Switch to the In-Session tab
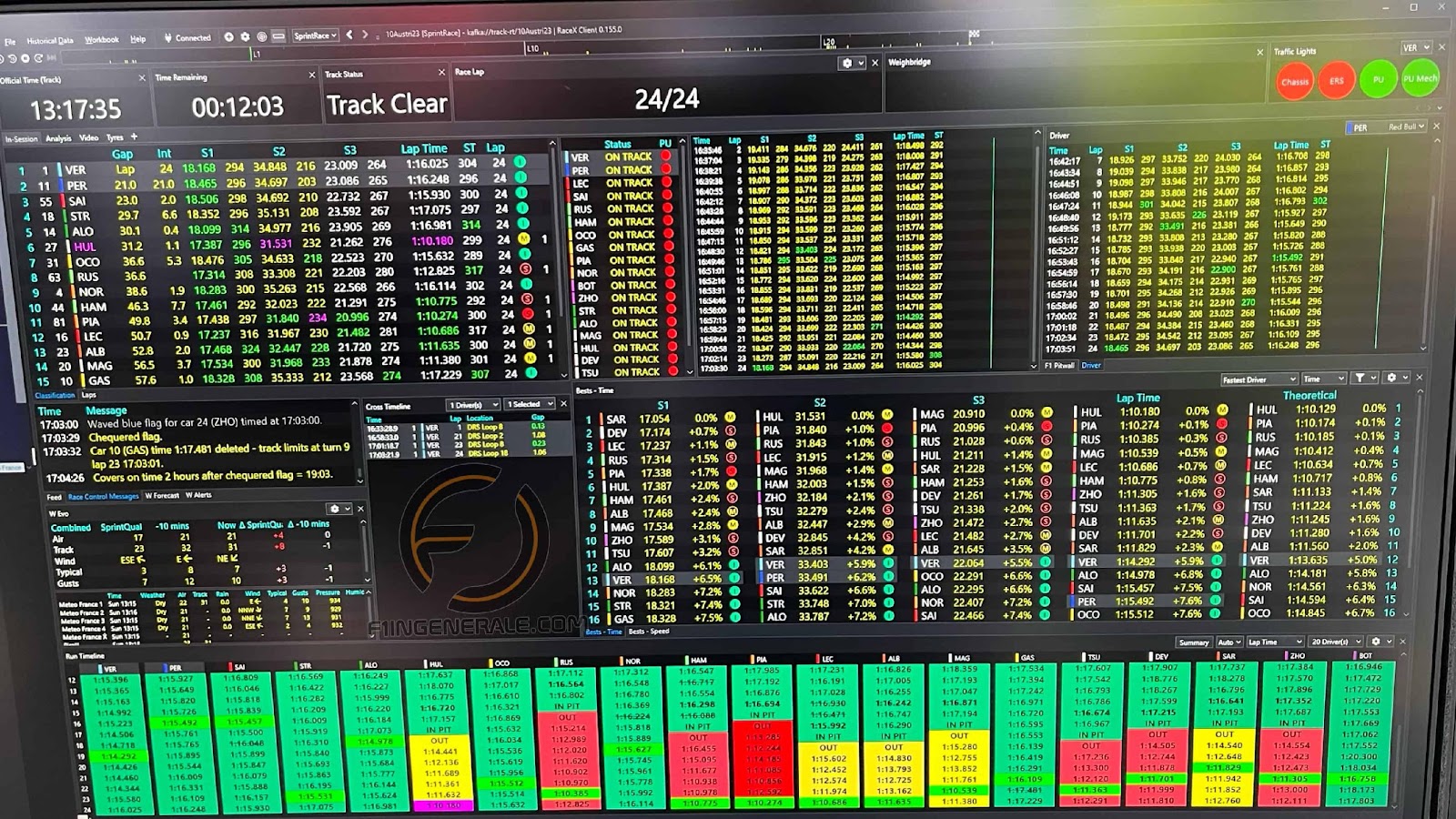 click(x=21, y=139)
